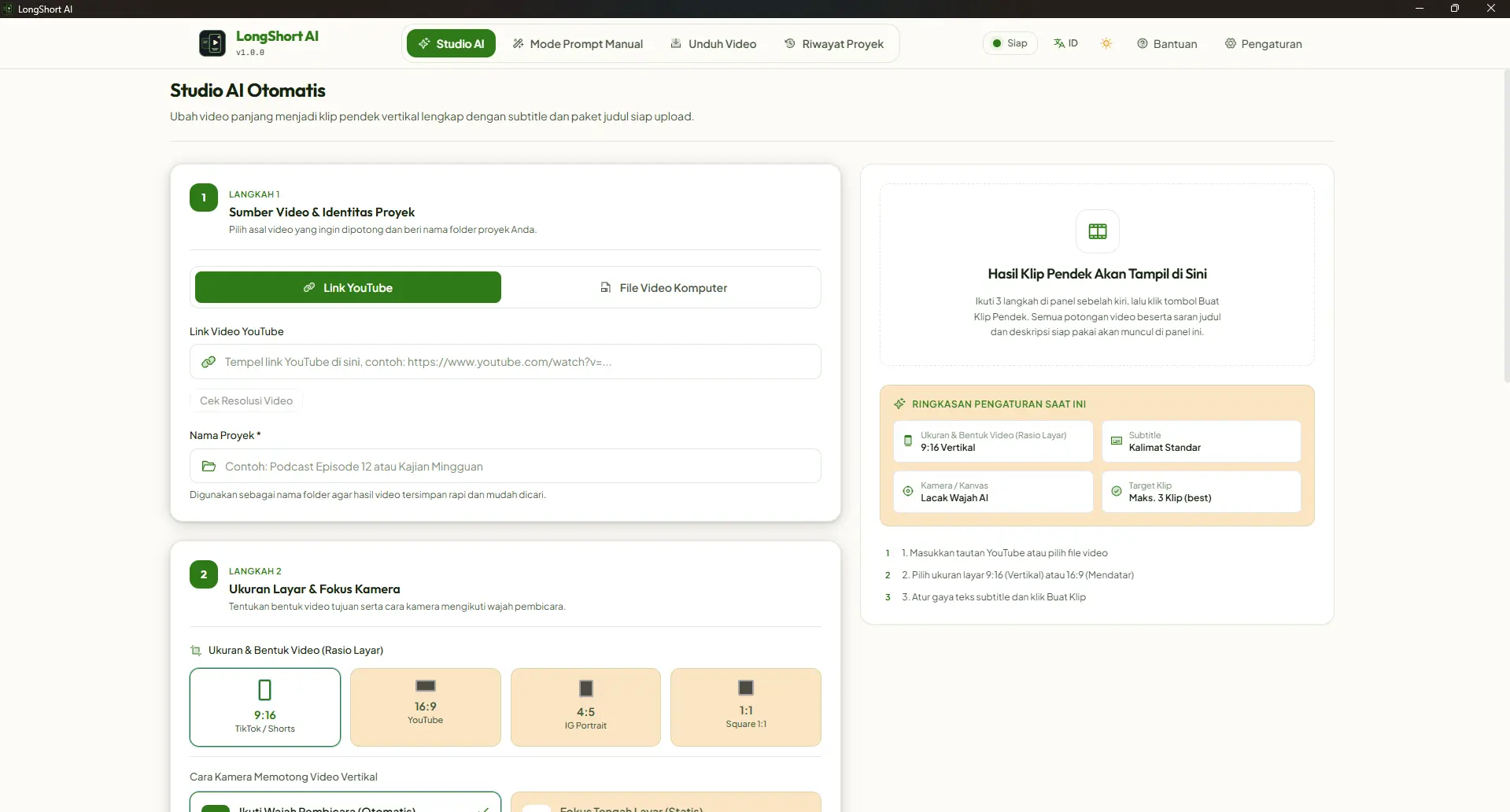The height and width of the screenshot is (812, 1510).
Task: Open the Bantuan help page
Action: [1167, 43]
